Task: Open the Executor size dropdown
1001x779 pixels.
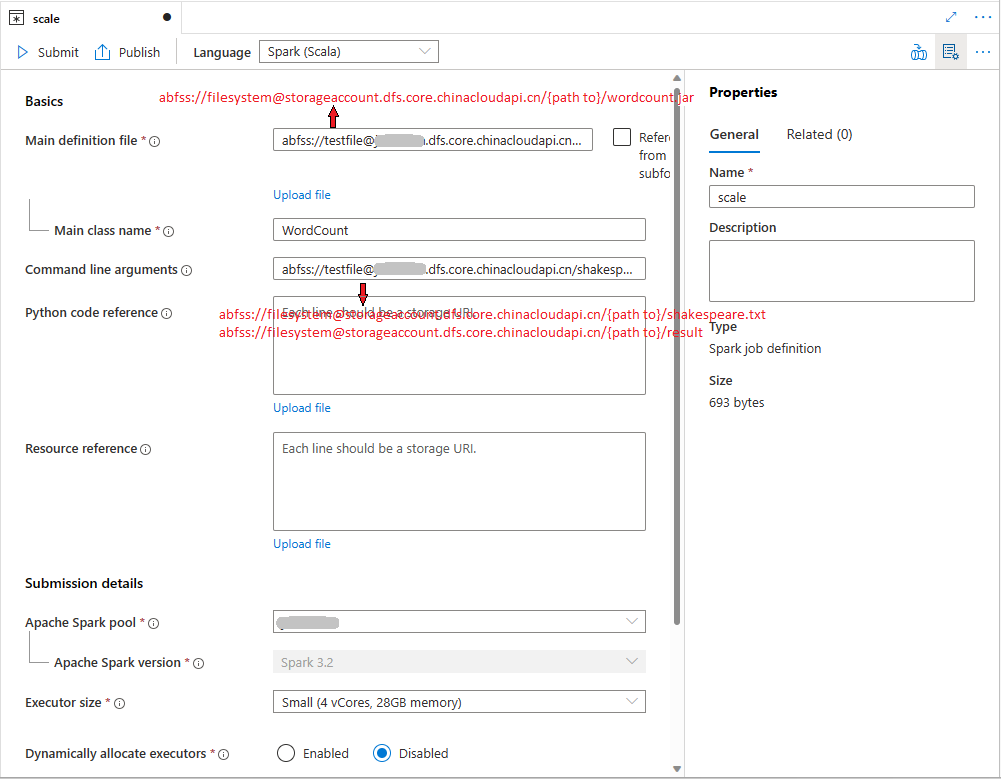Action: click(459, 702)
